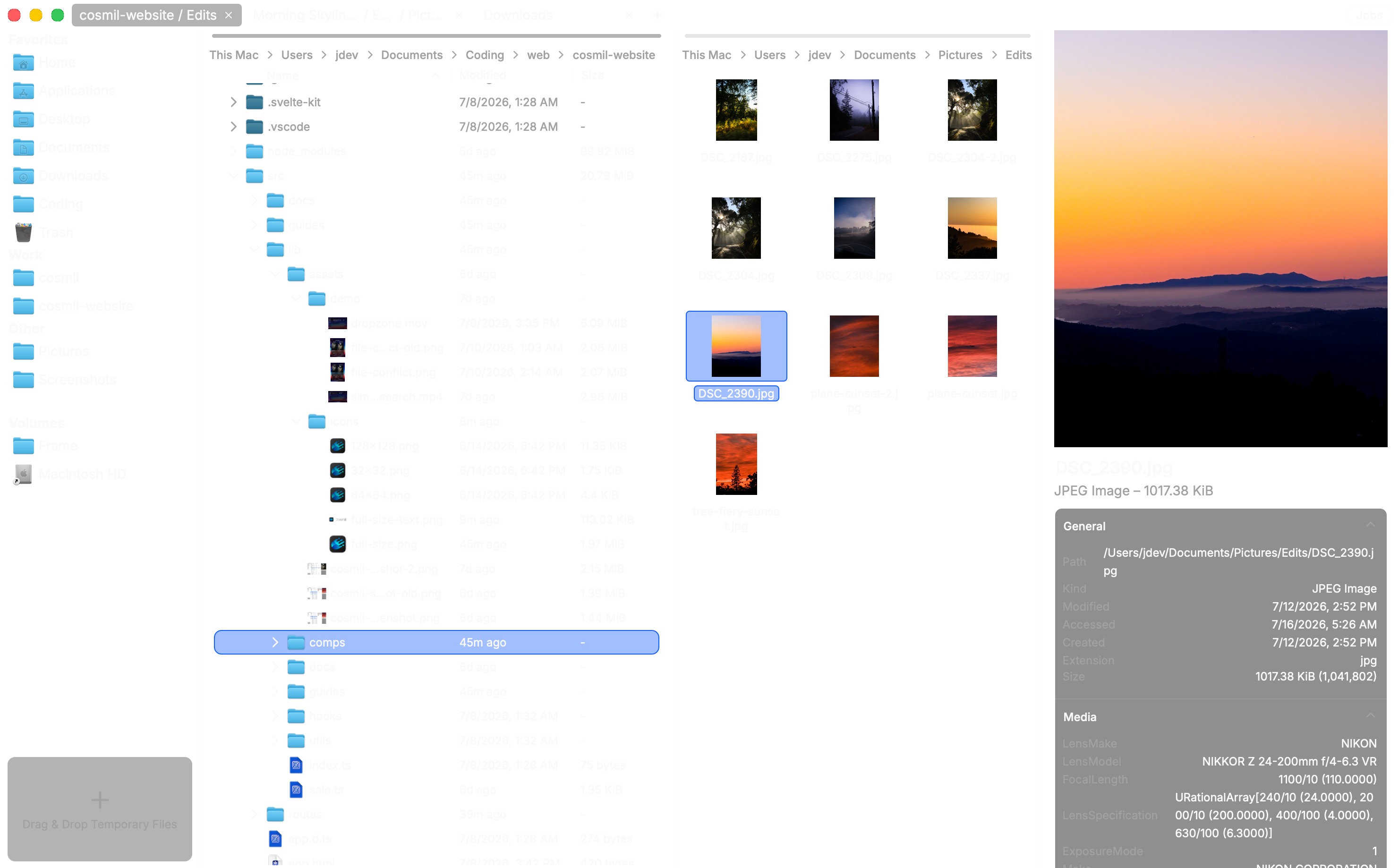Select the DSC_2275.jpg thumbnail
The image size is (1399, 868).
point(853,110)
